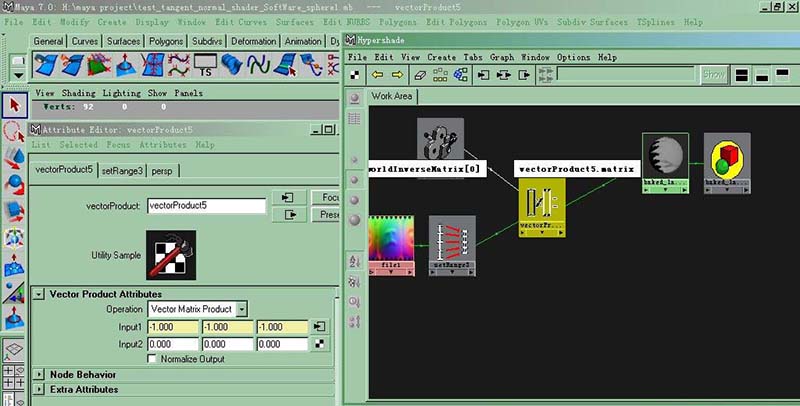Show only the top Hypershade tabs

782,75
